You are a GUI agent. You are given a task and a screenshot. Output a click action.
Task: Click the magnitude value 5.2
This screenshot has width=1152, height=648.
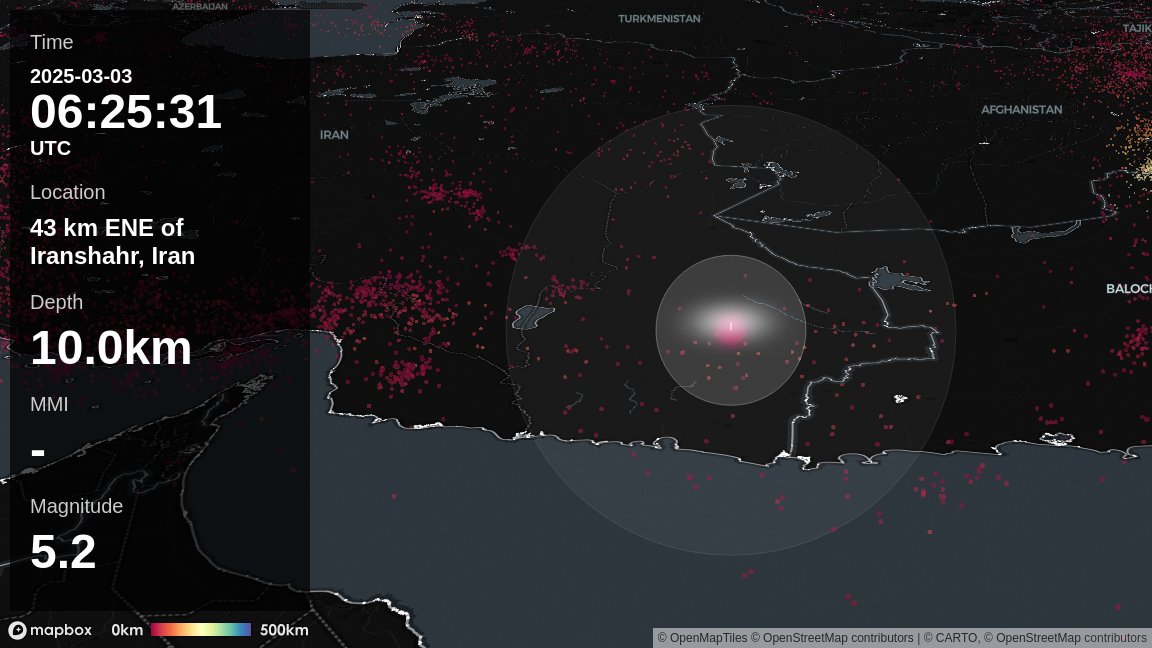point(63,552)
